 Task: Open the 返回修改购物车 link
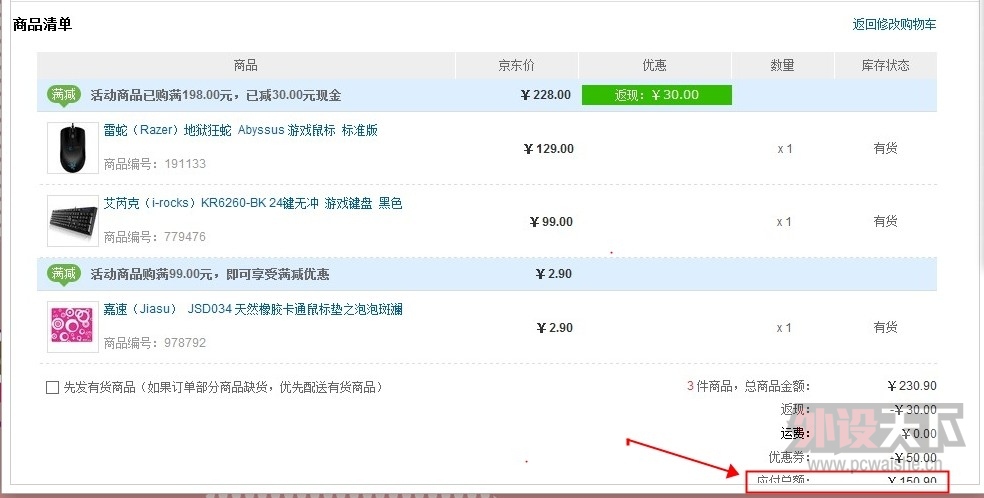pos(894,24)
